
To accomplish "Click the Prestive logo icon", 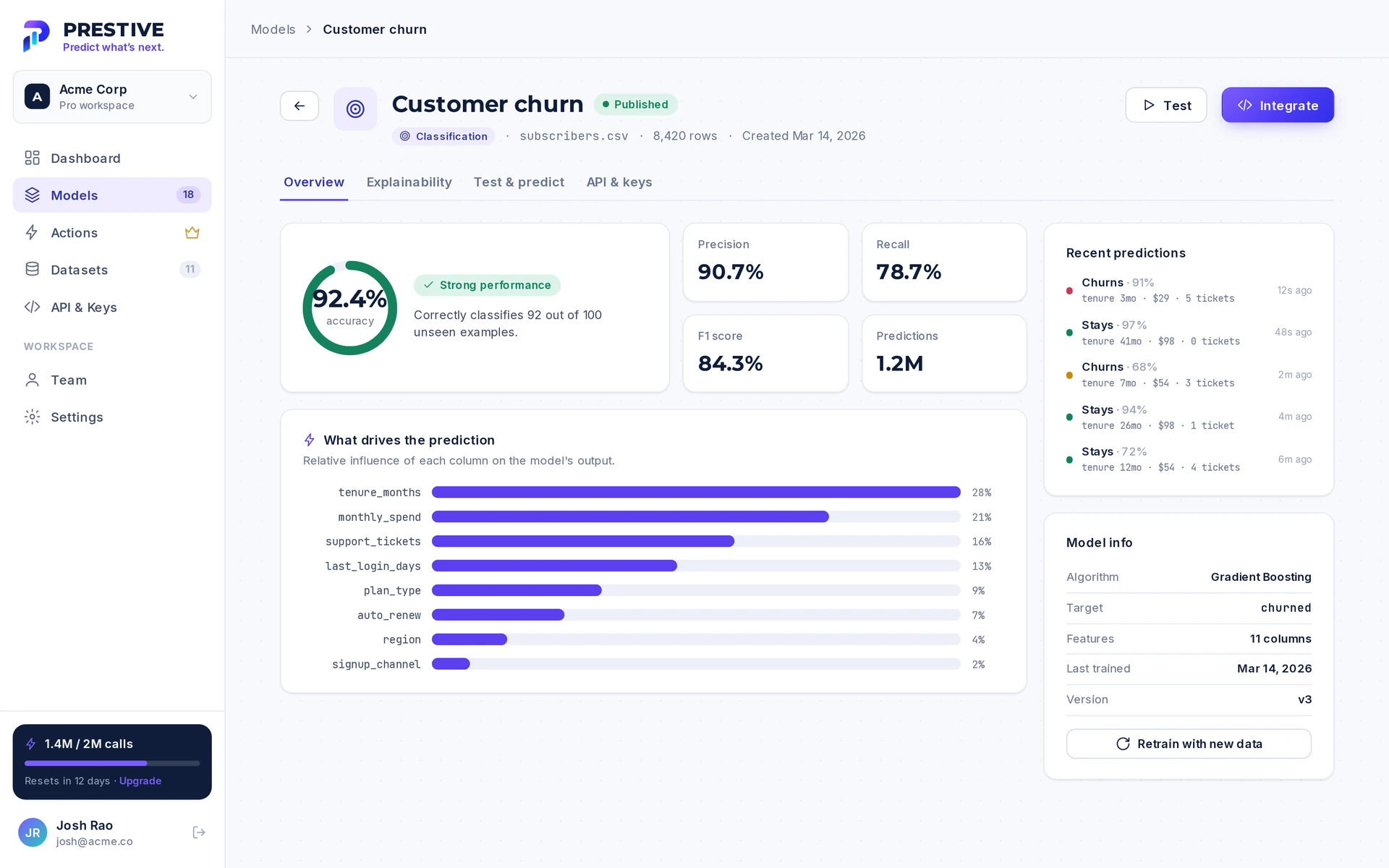I will (x=36, y=36).
